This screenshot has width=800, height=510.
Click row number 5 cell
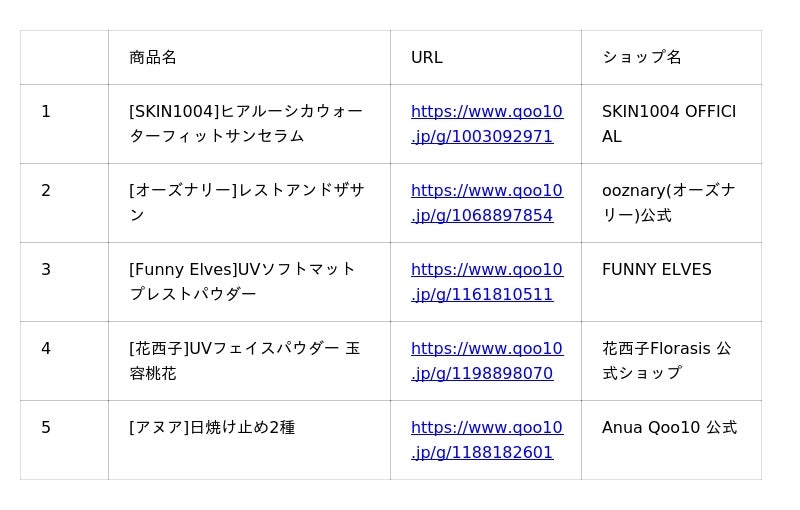click(x=64, y=440)
